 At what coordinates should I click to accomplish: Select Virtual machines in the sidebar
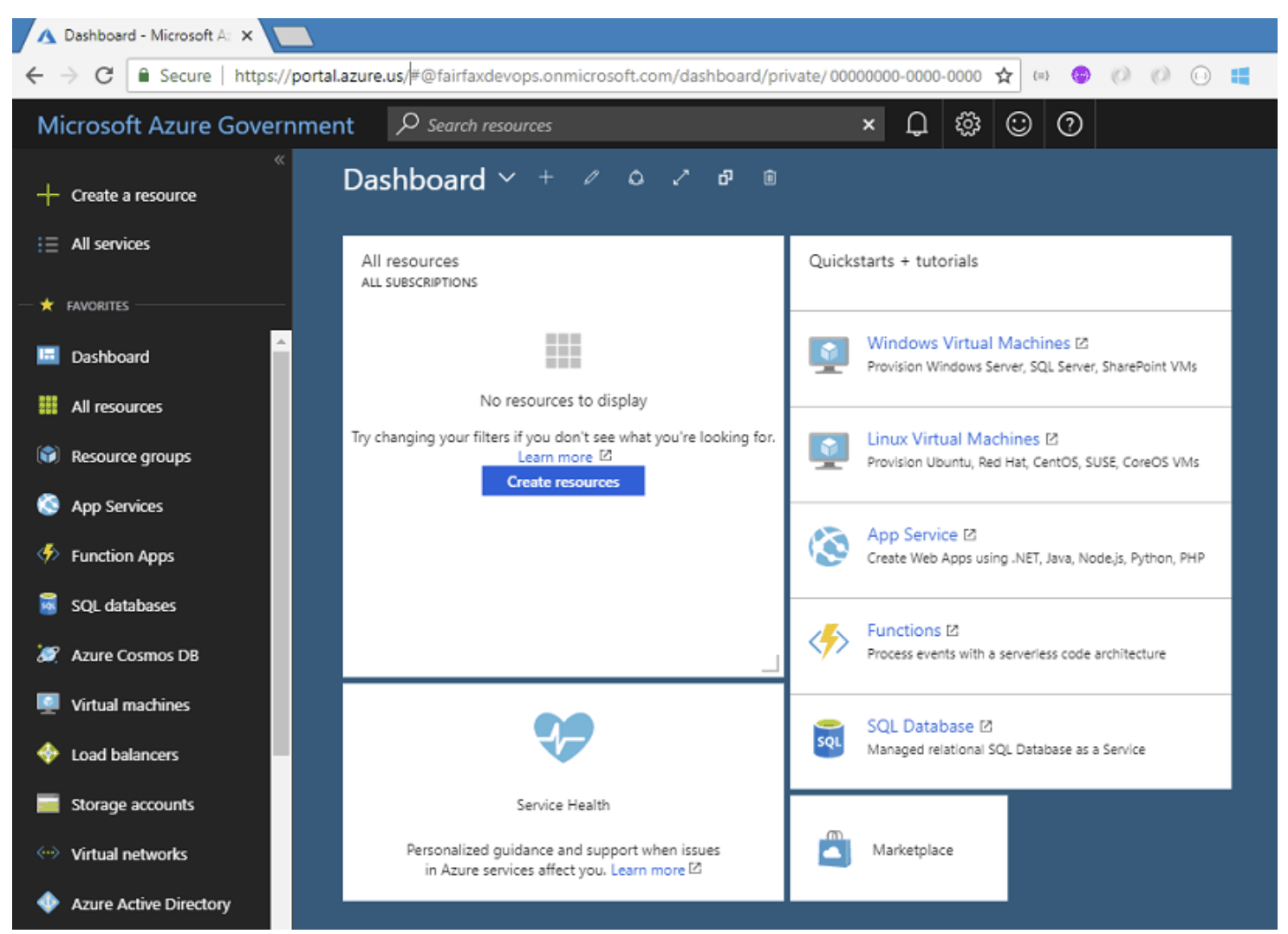[x=130, y=705]
